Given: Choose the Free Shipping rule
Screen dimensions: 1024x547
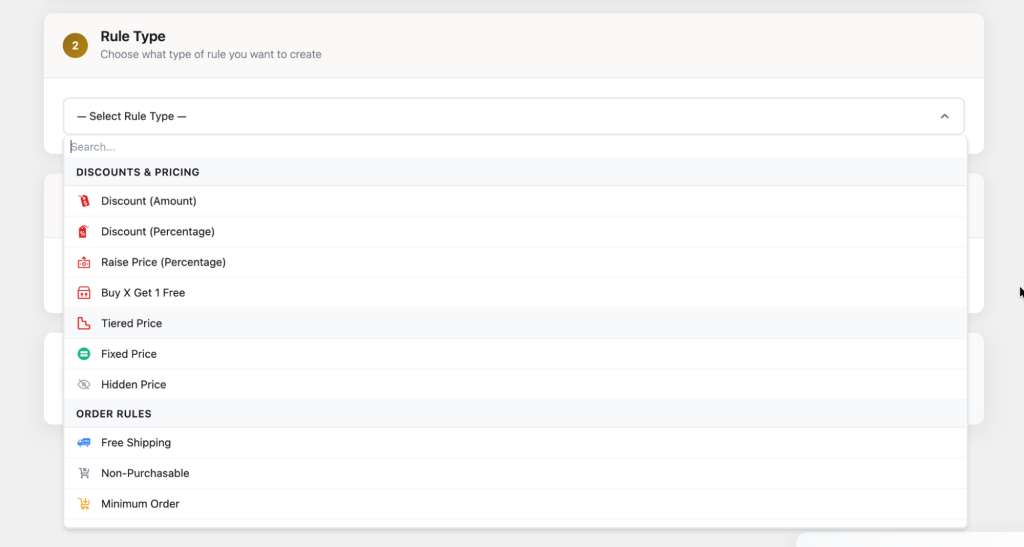Looking at the screenshot, I should (x=515, y=443).
